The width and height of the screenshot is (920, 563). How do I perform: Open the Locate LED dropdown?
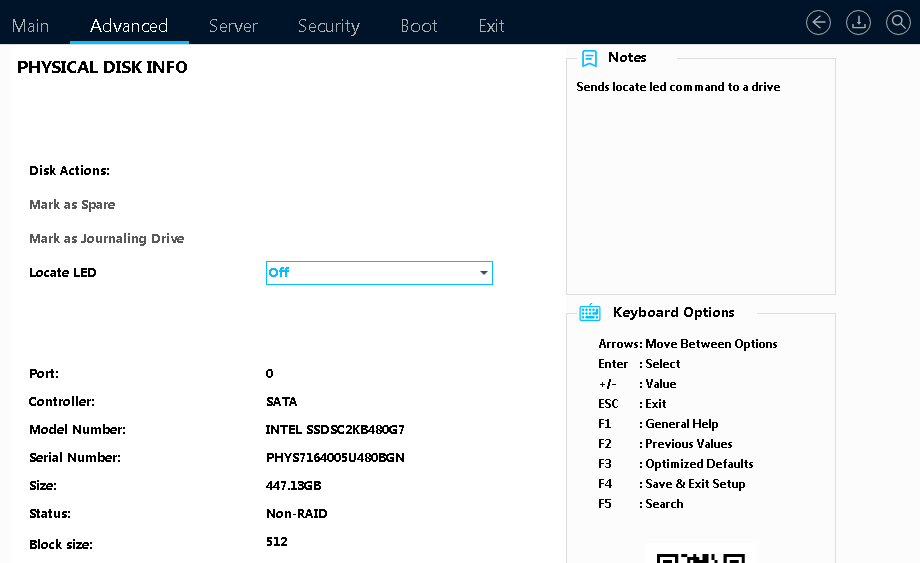click(379, 273)
